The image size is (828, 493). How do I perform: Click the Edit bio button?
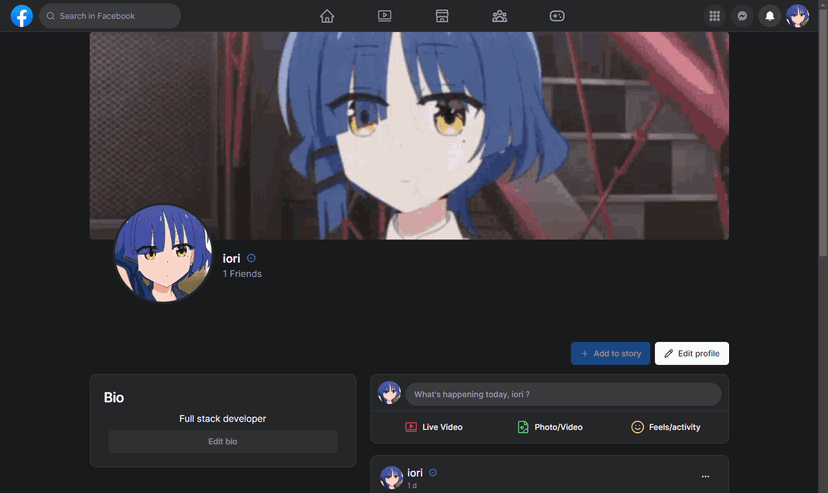pos(223,441)
